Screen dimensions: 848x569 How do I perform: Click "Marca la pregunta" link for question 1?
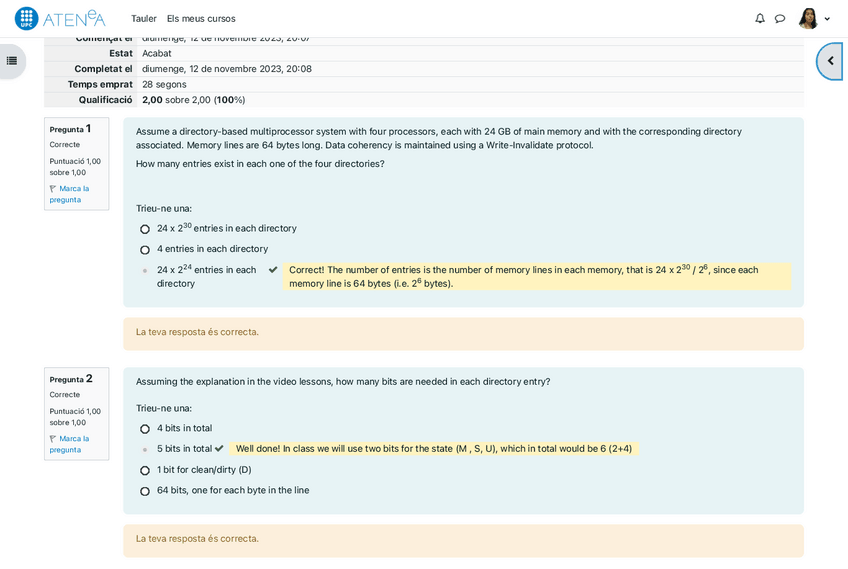[72, 194]
